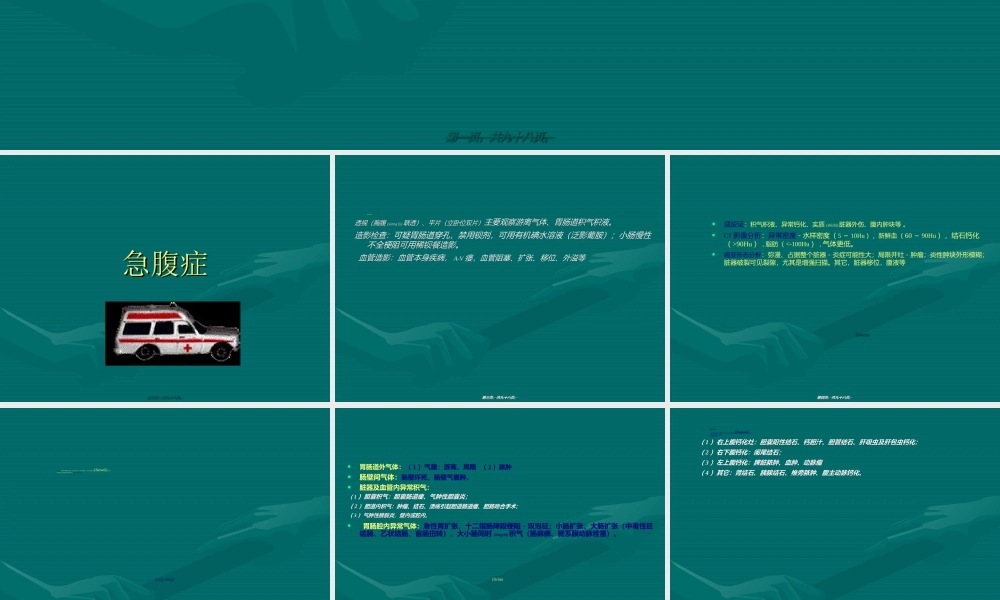
Task: Click the 胃肠道外气体 bullet marker
Action: click(x=348, y=466)
